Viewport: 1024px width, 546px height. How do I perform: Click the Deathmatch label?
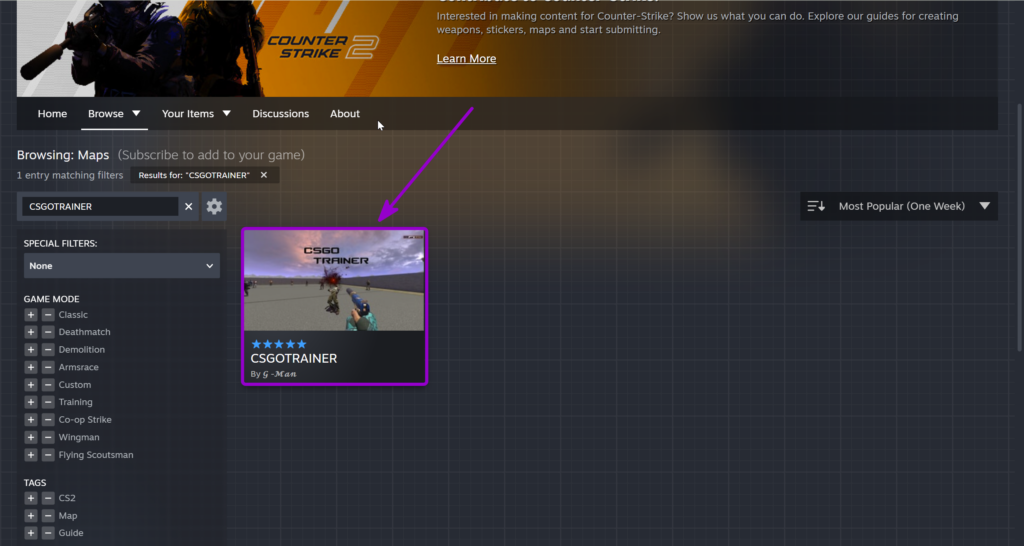(x=84, y=332)
